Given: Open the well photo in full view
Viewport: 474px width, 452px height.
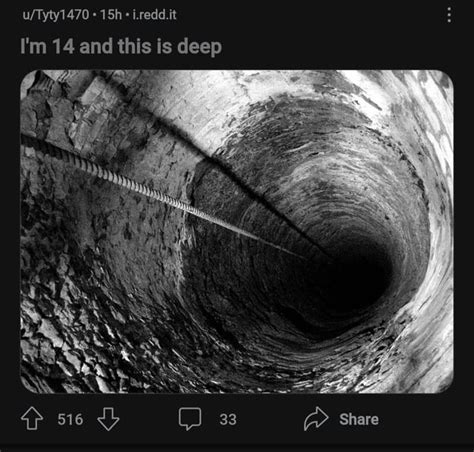Looking at the screenshot, I should (237, 232).
